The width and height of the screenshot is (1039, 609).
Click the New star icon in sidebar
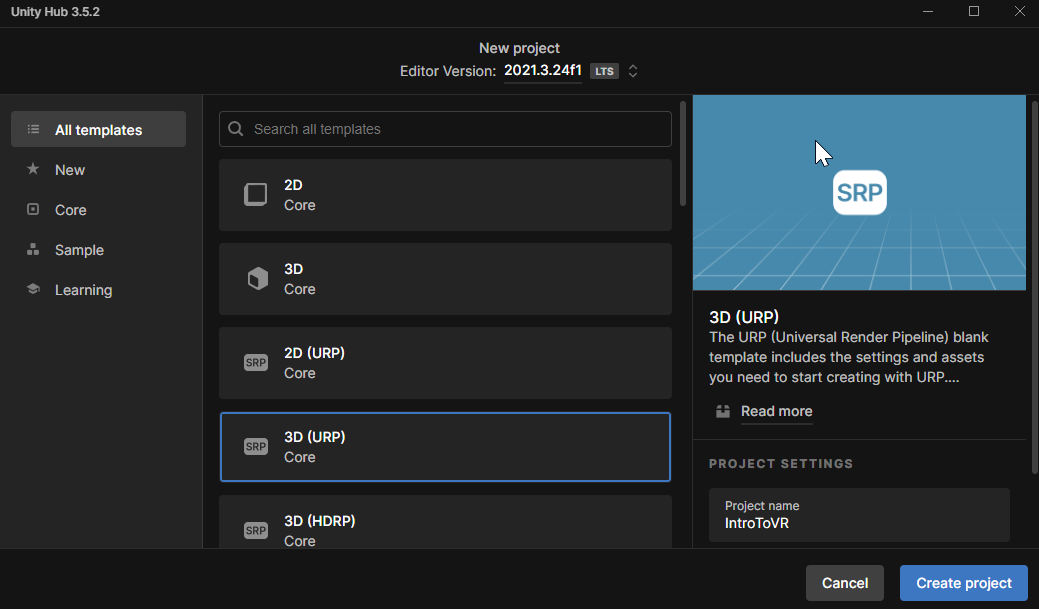[x=33, y=169]
